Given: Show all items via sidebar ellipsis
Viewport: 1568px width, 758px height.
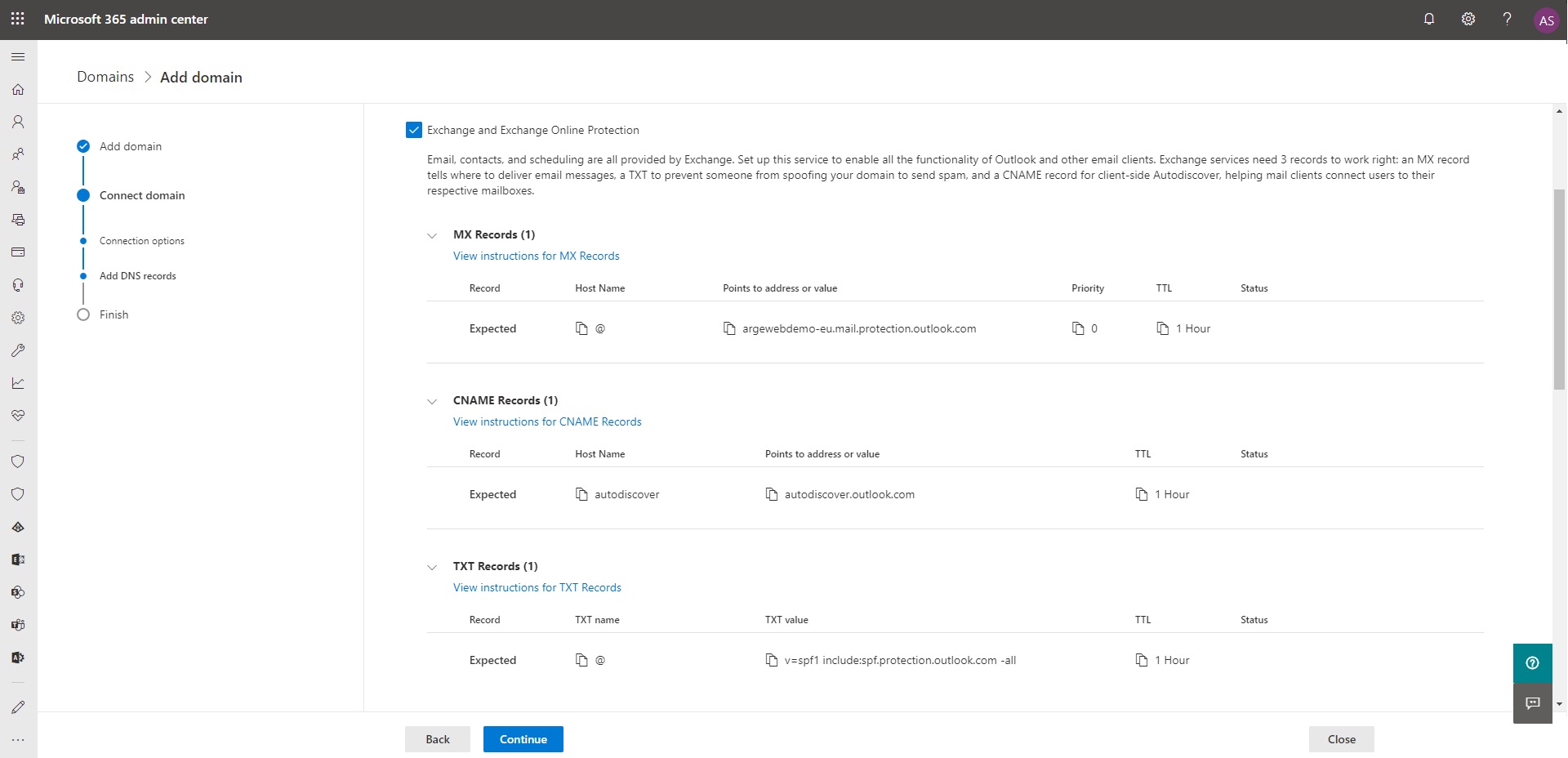Looking at the screenshot, I should pyautogui.click(x=18, y=740).
